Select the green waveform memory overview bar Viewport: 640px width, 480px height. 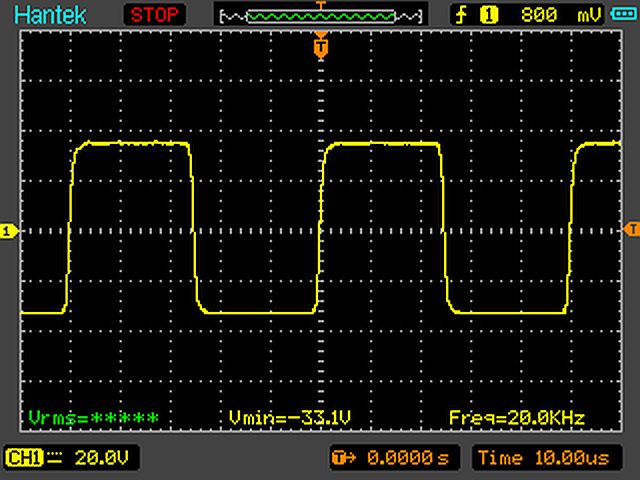(321, 16)
